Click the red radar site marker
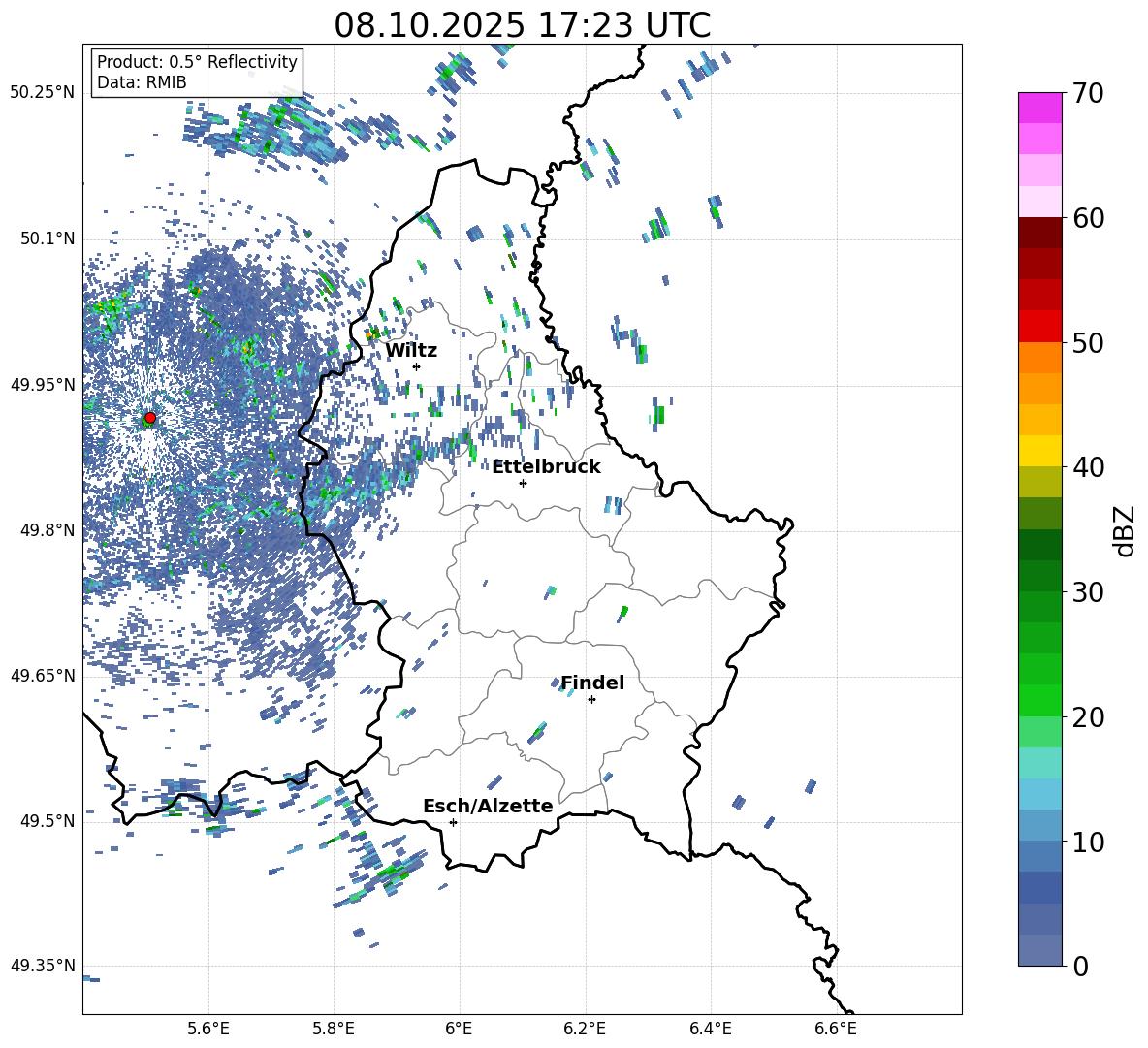Viewport: 1148px width, 1048px height. pos(149,418)
